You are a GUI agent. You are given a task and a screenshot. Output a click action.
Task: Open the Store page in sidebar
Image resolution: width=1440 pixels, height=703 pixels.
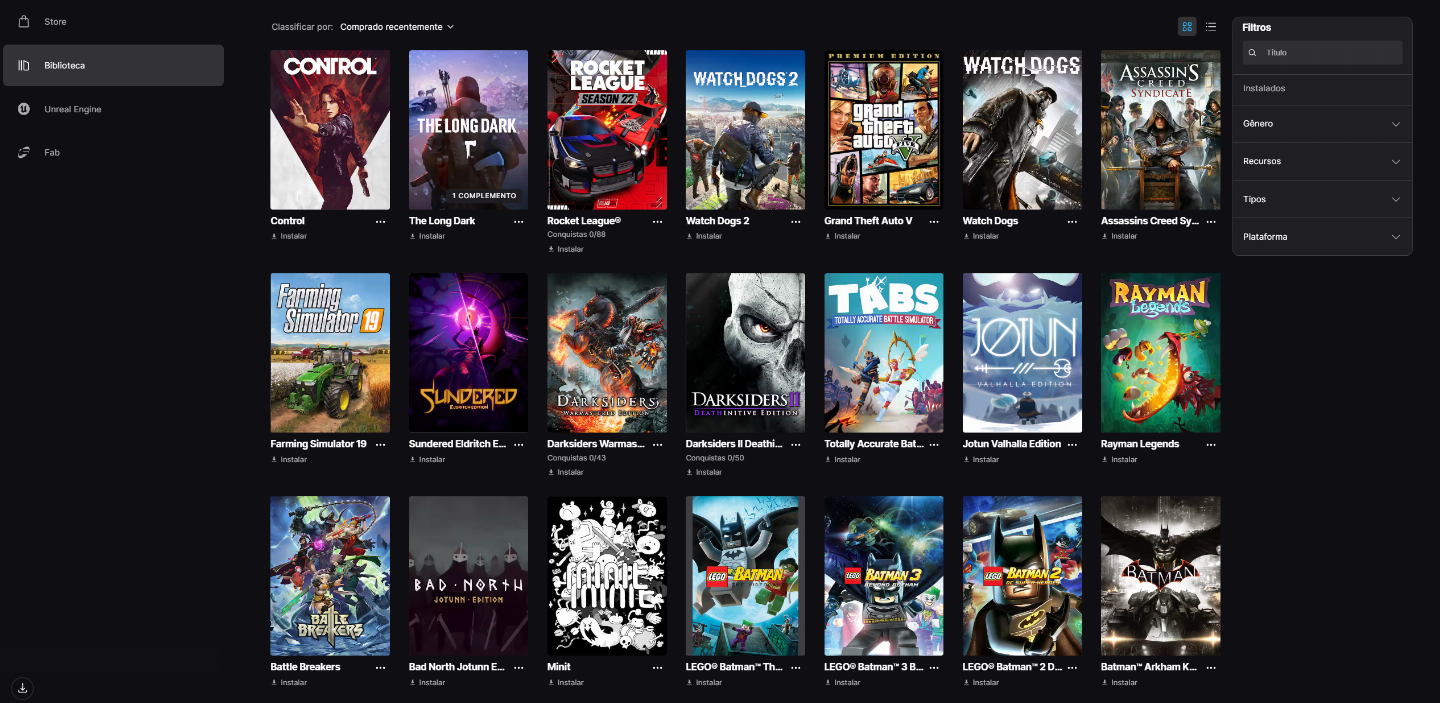(x=112, y=22)
